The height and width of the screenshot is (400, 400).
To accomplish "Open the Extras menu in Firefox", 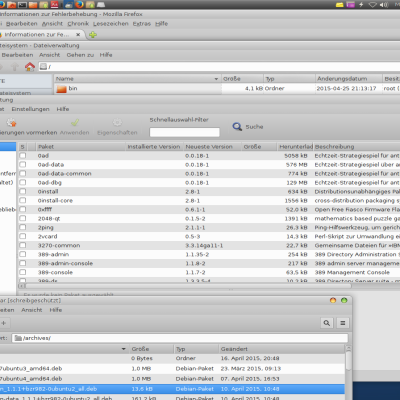I will [142, 24].
